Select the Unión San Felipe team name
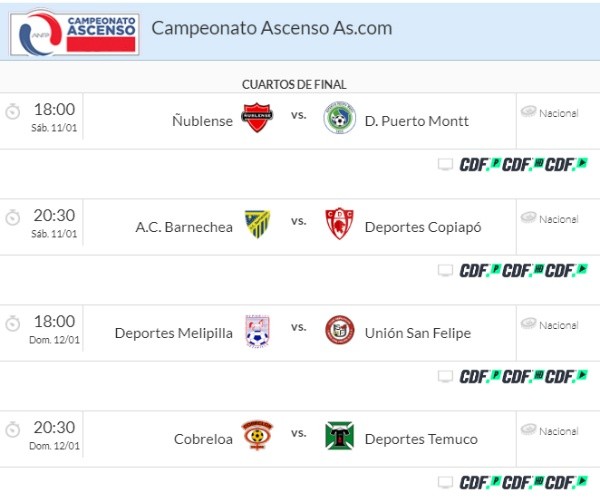Image resolution: width=600 pixels, height=502 pixels. pyautogui.click(x=418, y=333)
